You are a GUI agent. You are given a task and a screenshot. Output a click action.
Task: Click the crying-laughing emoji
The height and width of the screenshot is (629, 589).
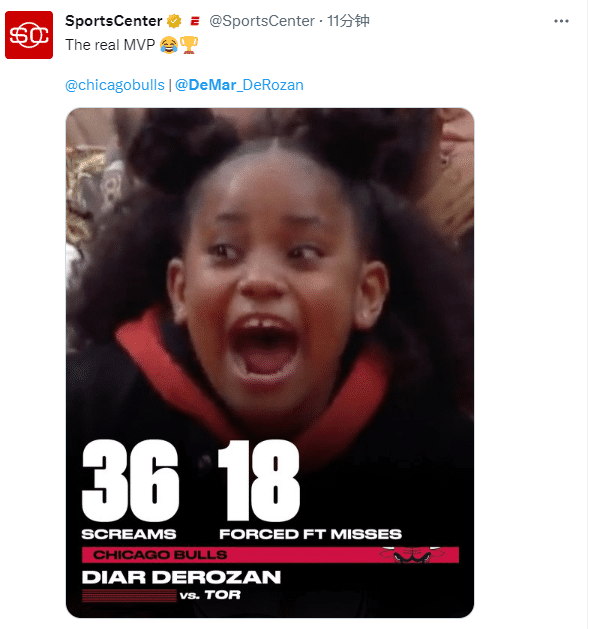point(169,45)
